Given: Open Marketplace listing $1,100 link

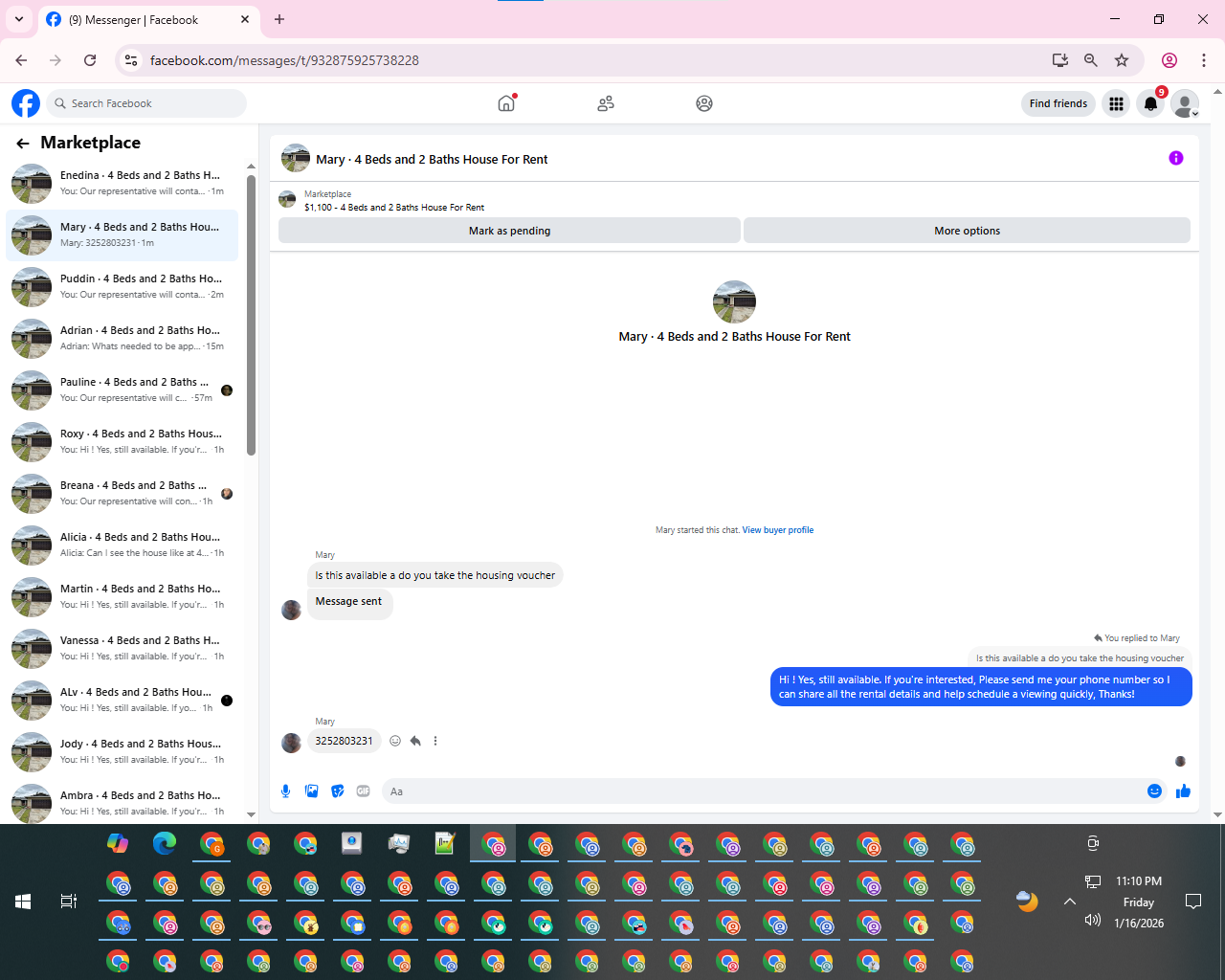Looking at the screenshot, I should point(394,207).
